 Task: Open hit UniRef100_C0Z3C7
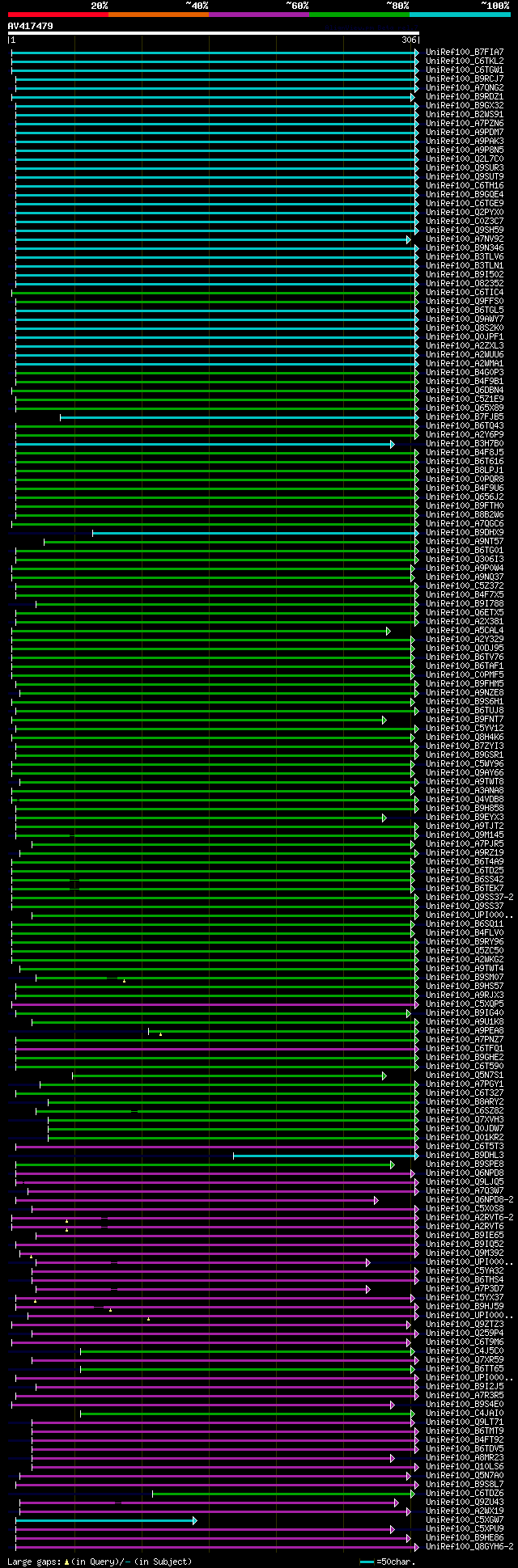[x=465, y=222]
